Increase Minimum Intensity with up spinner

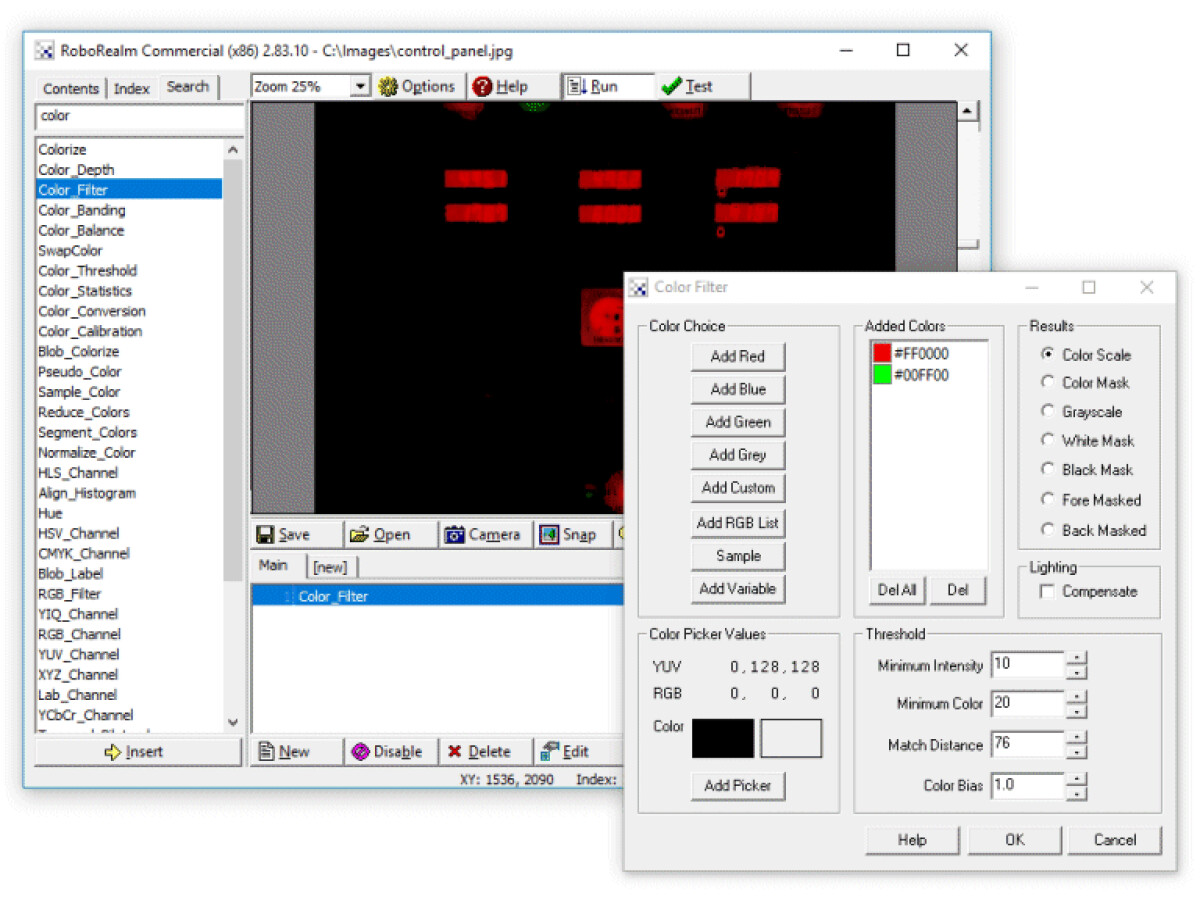[x=1076, y=659]
